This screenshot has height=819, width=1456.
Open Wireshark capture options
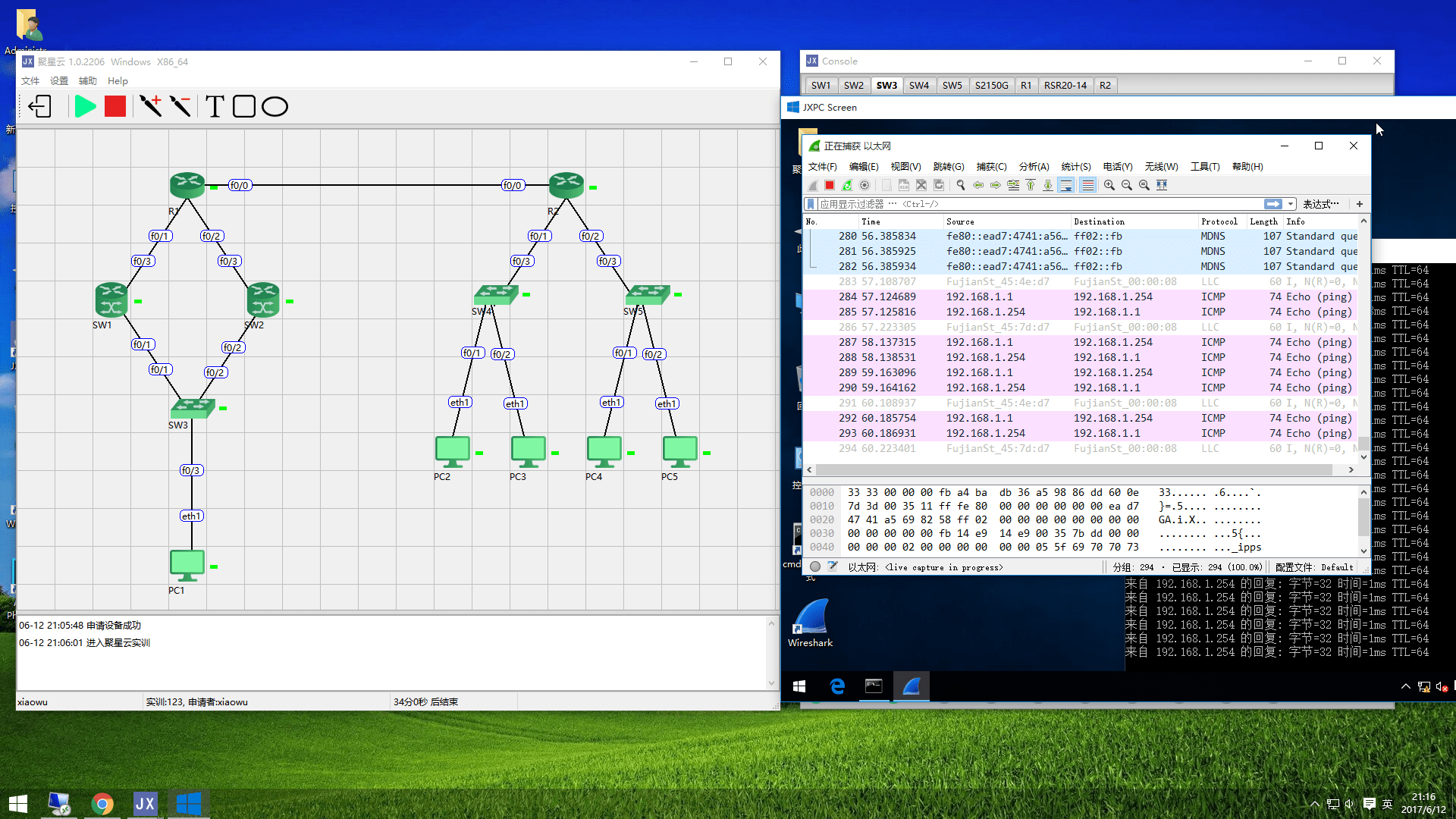[x=864, y=185]
